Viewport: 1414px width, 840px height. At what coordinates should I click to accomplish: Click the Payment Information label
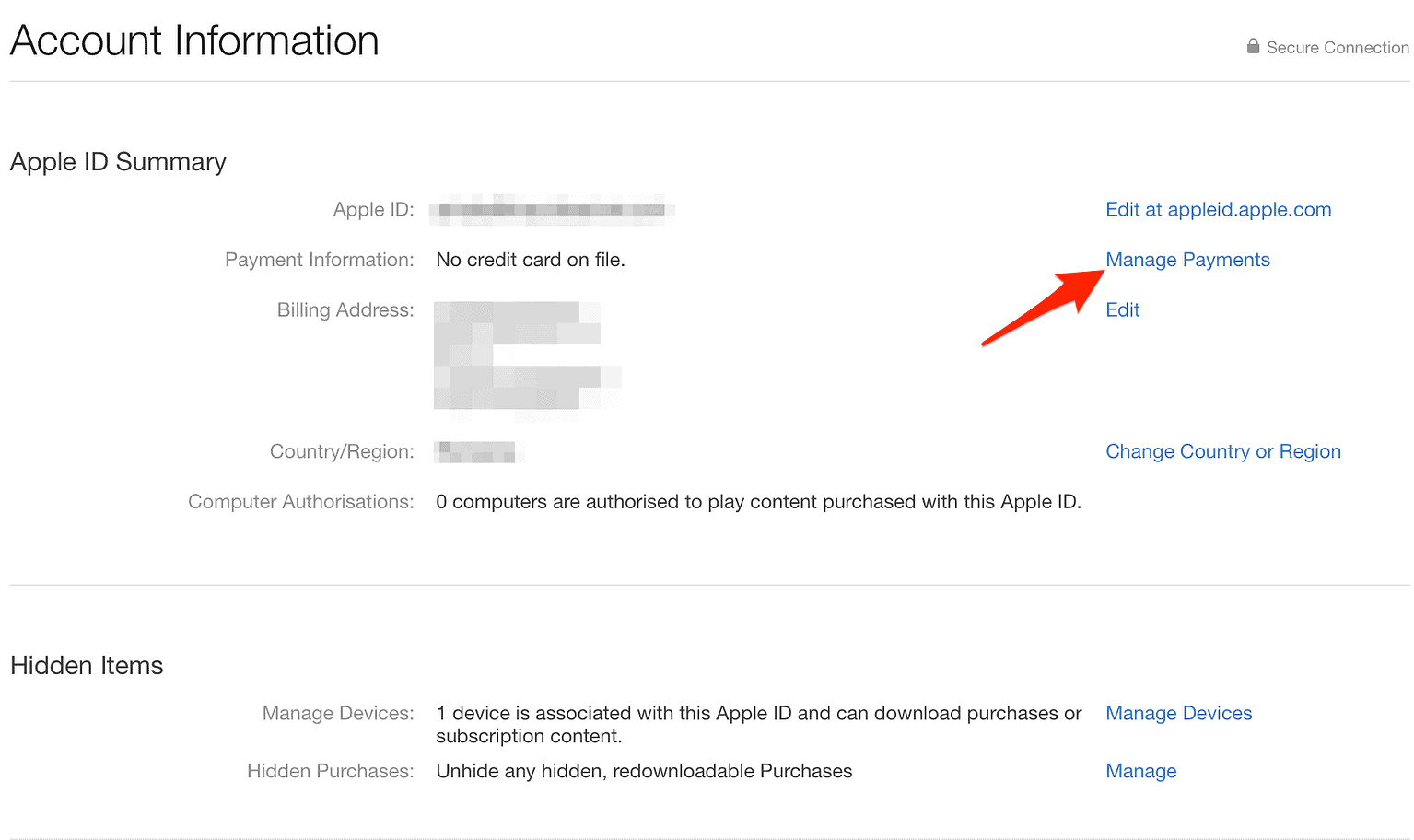tap(319, 260)
